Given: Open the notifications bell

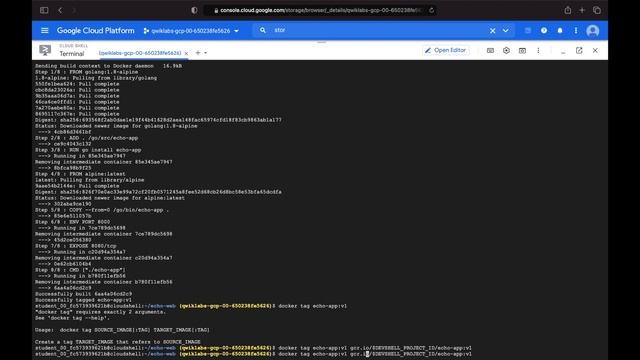Looking at the screenshot, I should pos(560,31).
